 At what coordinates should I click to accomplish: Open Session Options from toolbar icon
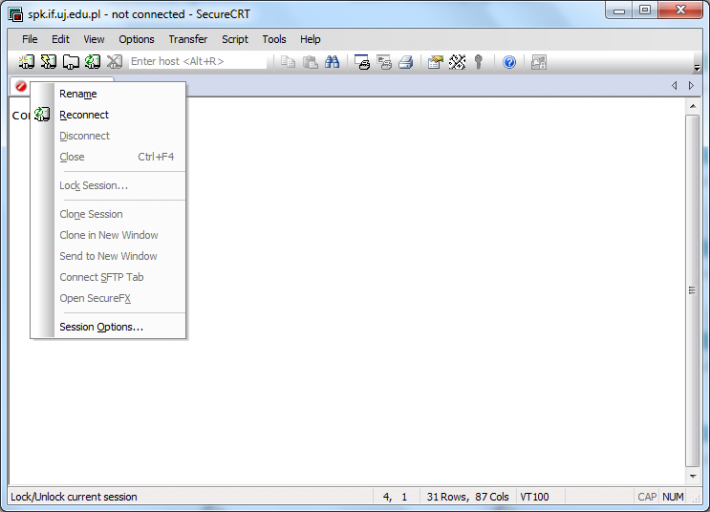click(x=435, y=62)
